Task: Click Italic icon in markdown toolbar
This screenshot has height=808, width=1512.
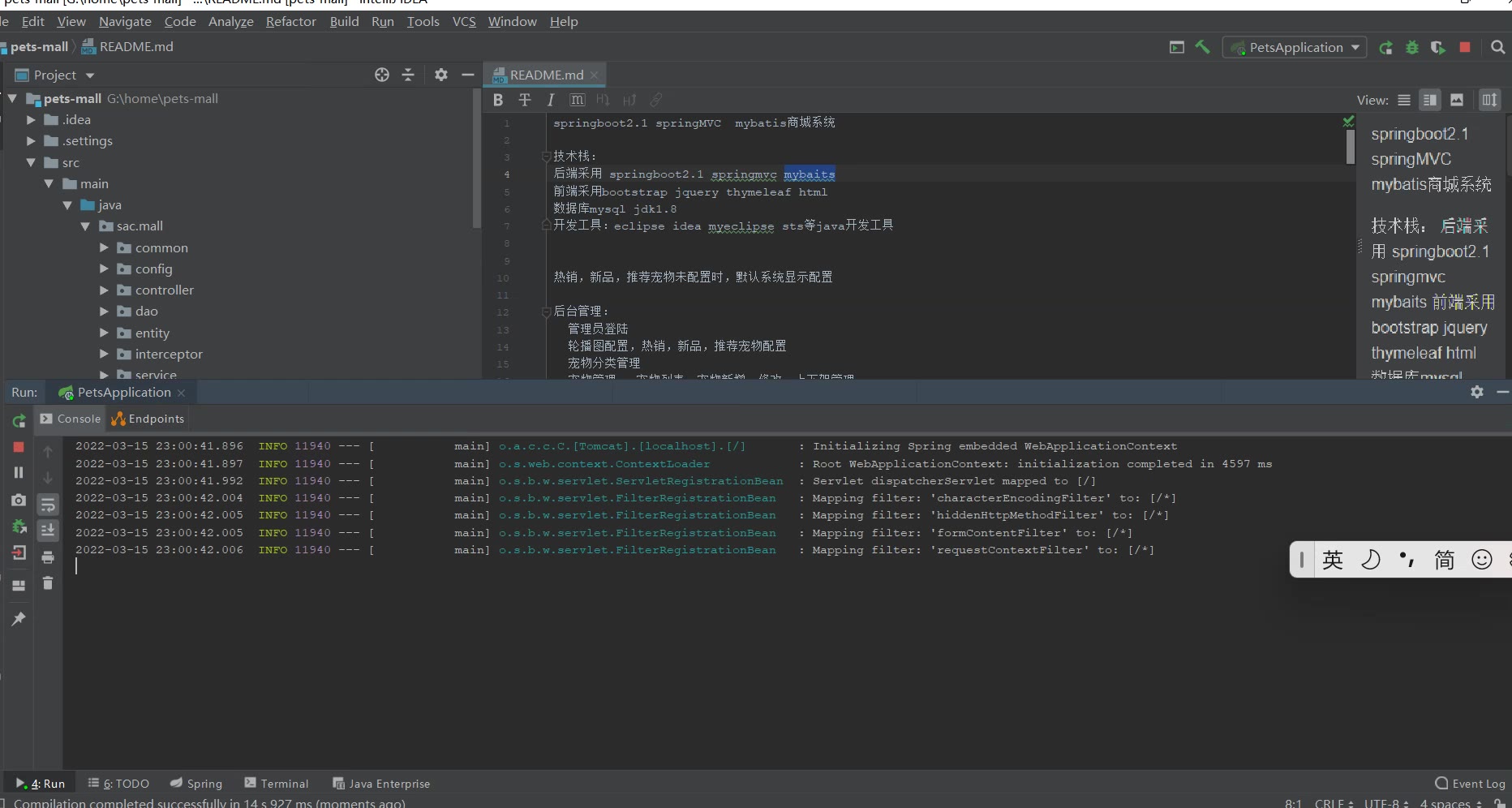Action: [x=551, y=100]
